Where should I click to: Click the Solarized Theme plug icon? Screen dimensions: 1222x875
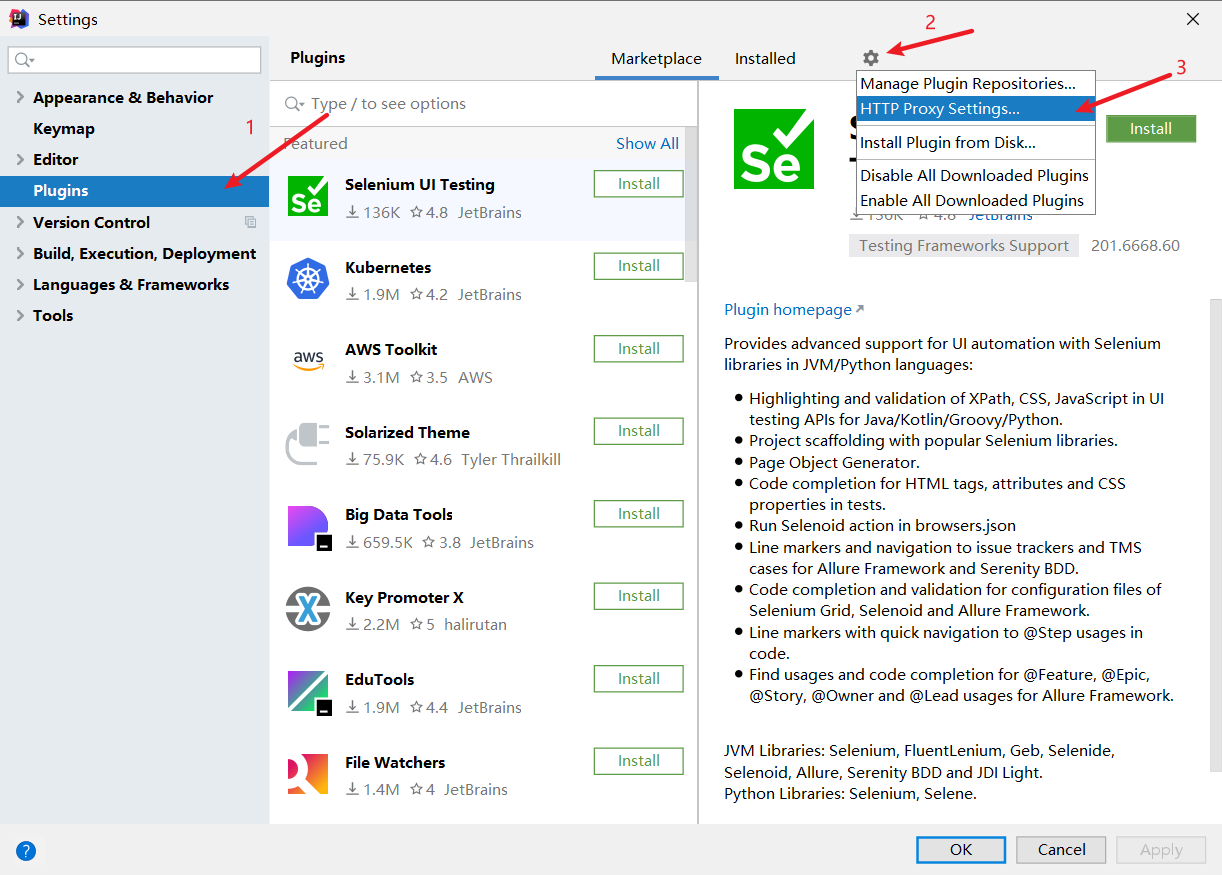[x=307, y=443]
